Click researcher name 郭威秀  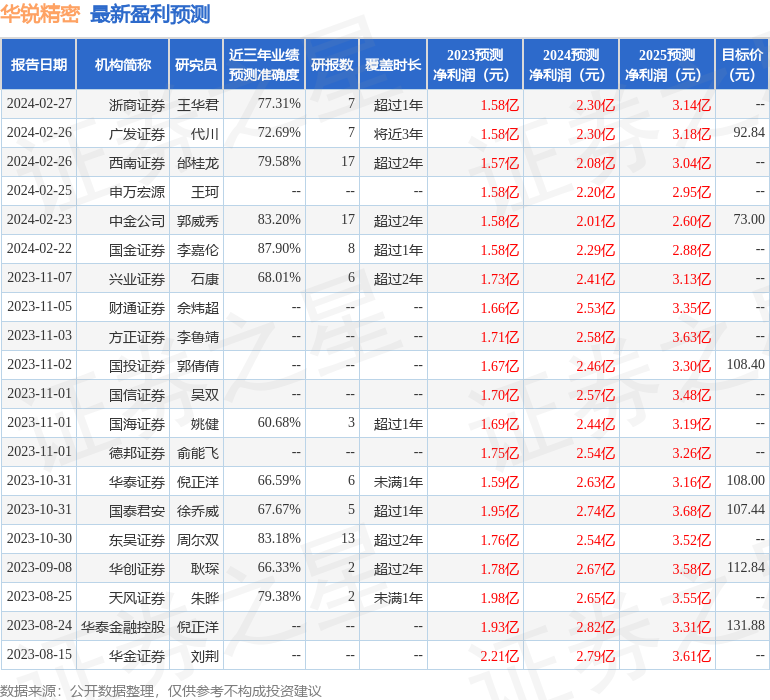pos(198,221)
